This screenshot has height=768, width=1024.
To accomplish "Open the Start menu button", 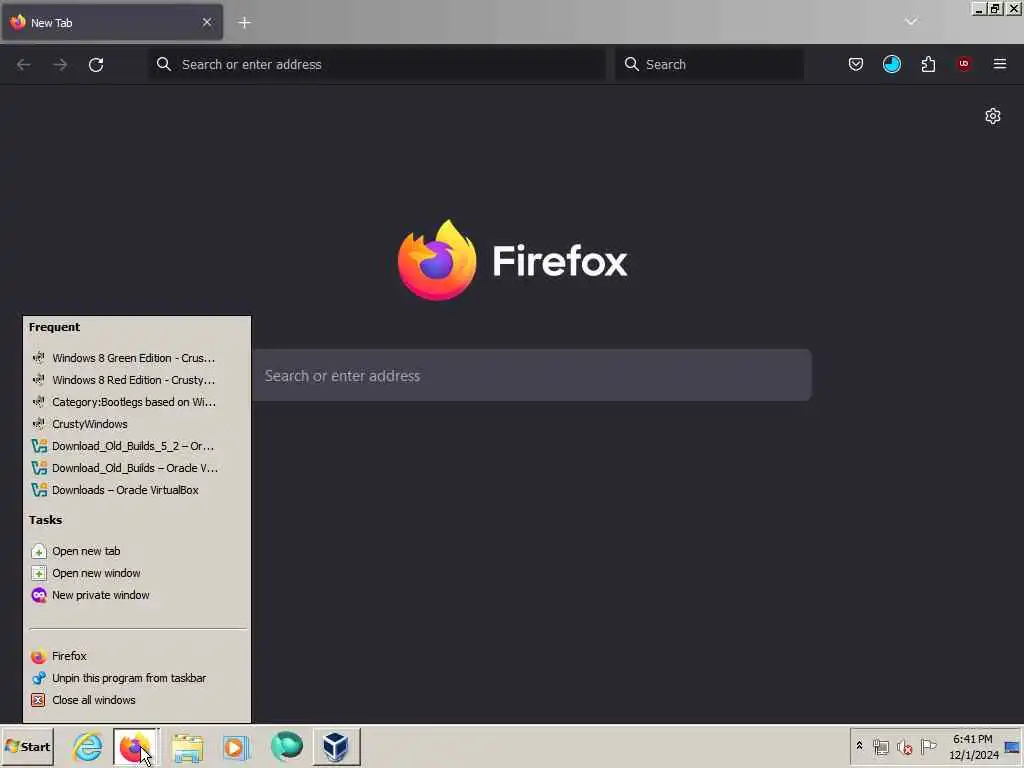I will [x=27, y=746].
